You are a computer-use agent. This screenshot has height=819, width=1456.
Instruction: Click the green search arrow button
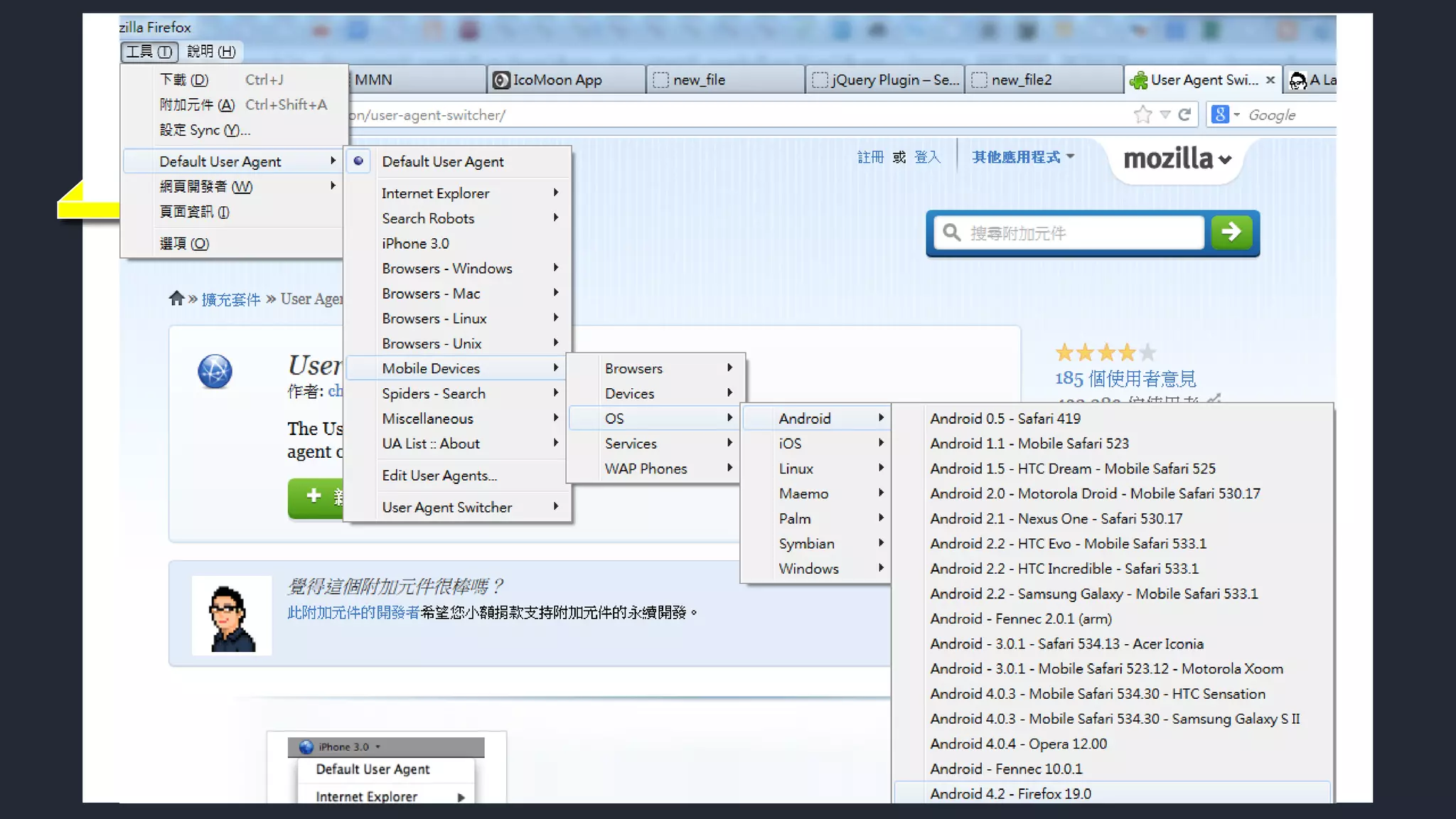[x=1231, y=232]
